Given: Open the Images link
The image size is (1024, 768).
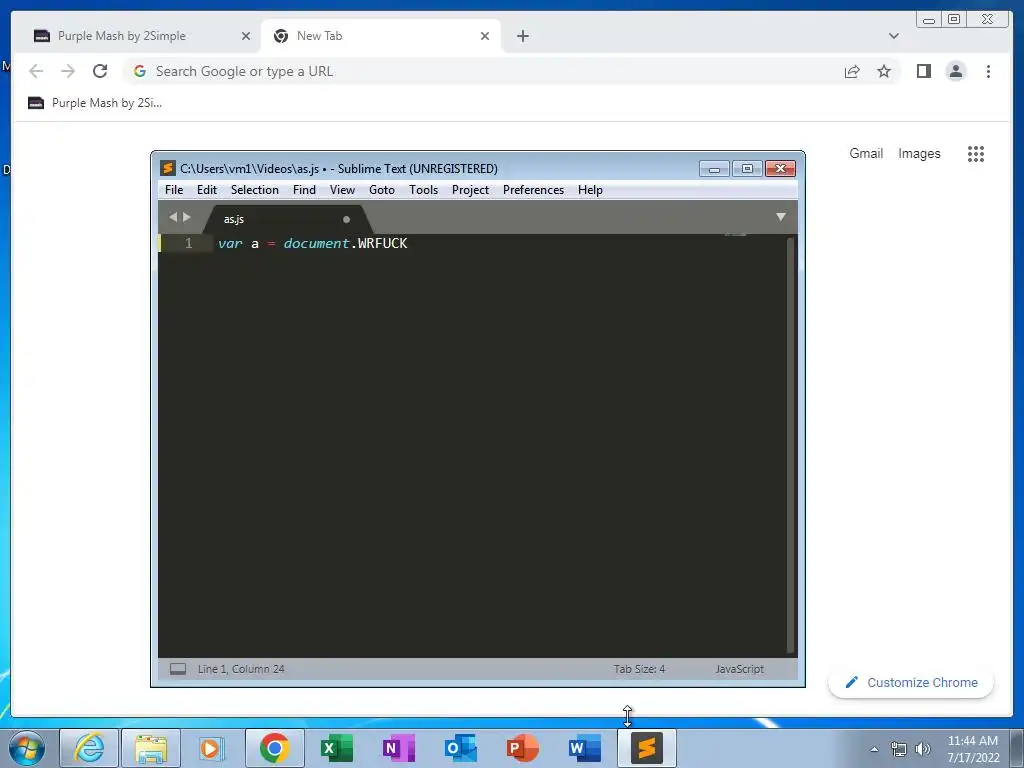Looking at the screenshot, I should (x=919, y=153).
